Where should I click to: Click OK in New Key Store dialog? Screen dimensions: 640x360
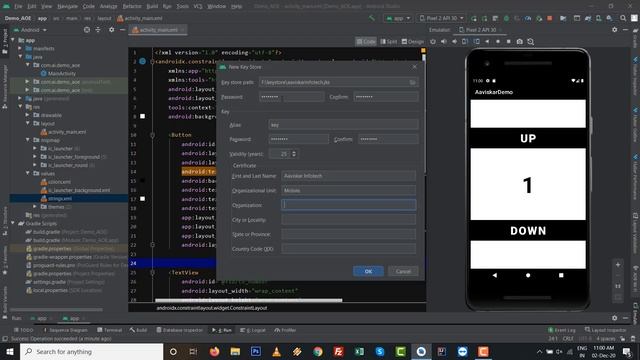pos(368,271)
